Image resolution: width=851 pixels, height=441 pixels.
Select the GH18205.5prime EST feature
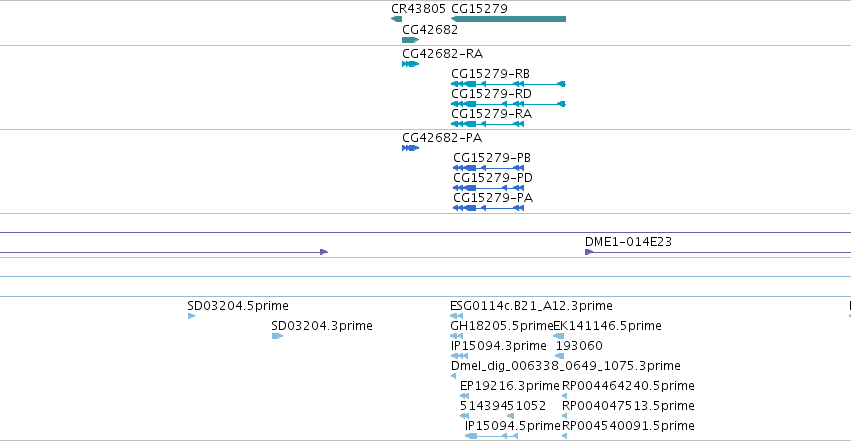coord(456,336)
